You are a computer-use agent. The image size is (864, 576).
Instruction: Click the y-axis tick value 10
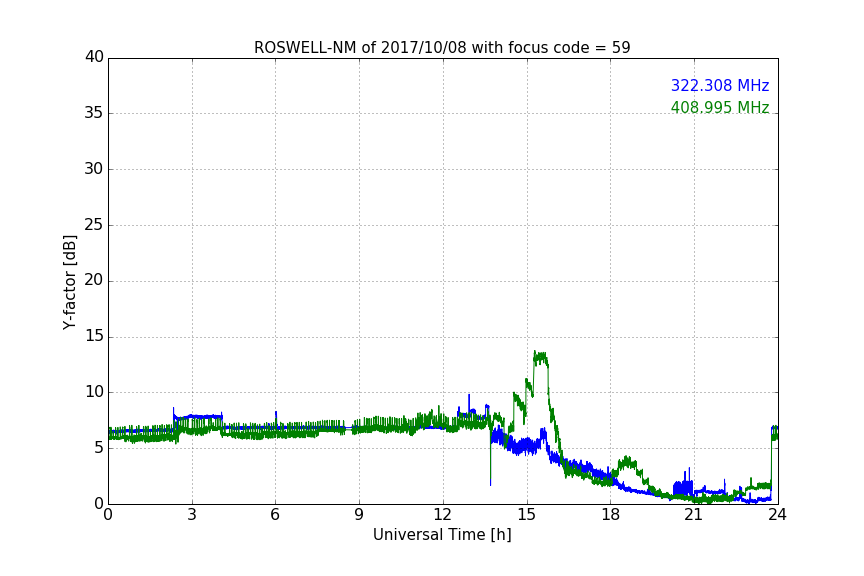94,392
